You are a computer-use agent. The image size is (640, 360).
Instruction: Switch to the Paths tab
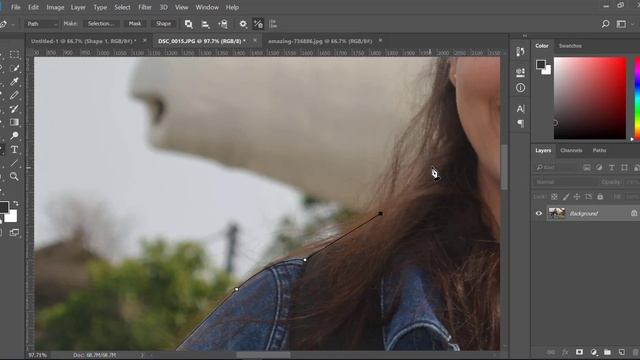599,150
